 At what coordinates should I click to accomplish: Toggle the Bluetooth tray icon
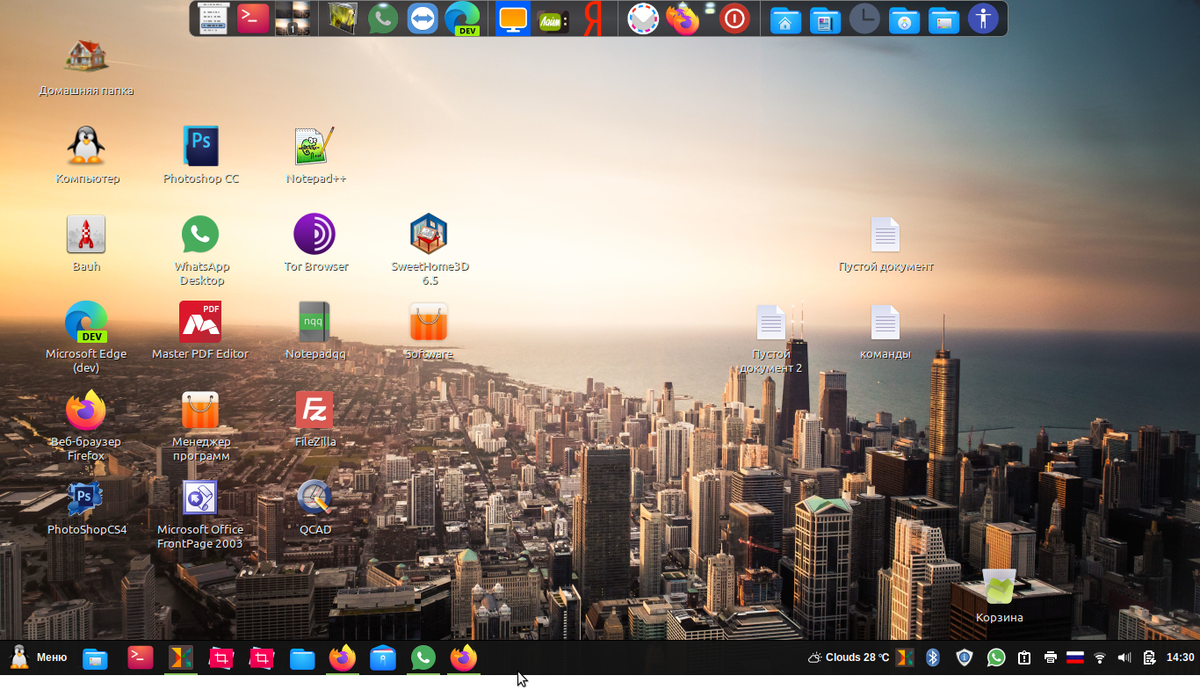[933, 657]
